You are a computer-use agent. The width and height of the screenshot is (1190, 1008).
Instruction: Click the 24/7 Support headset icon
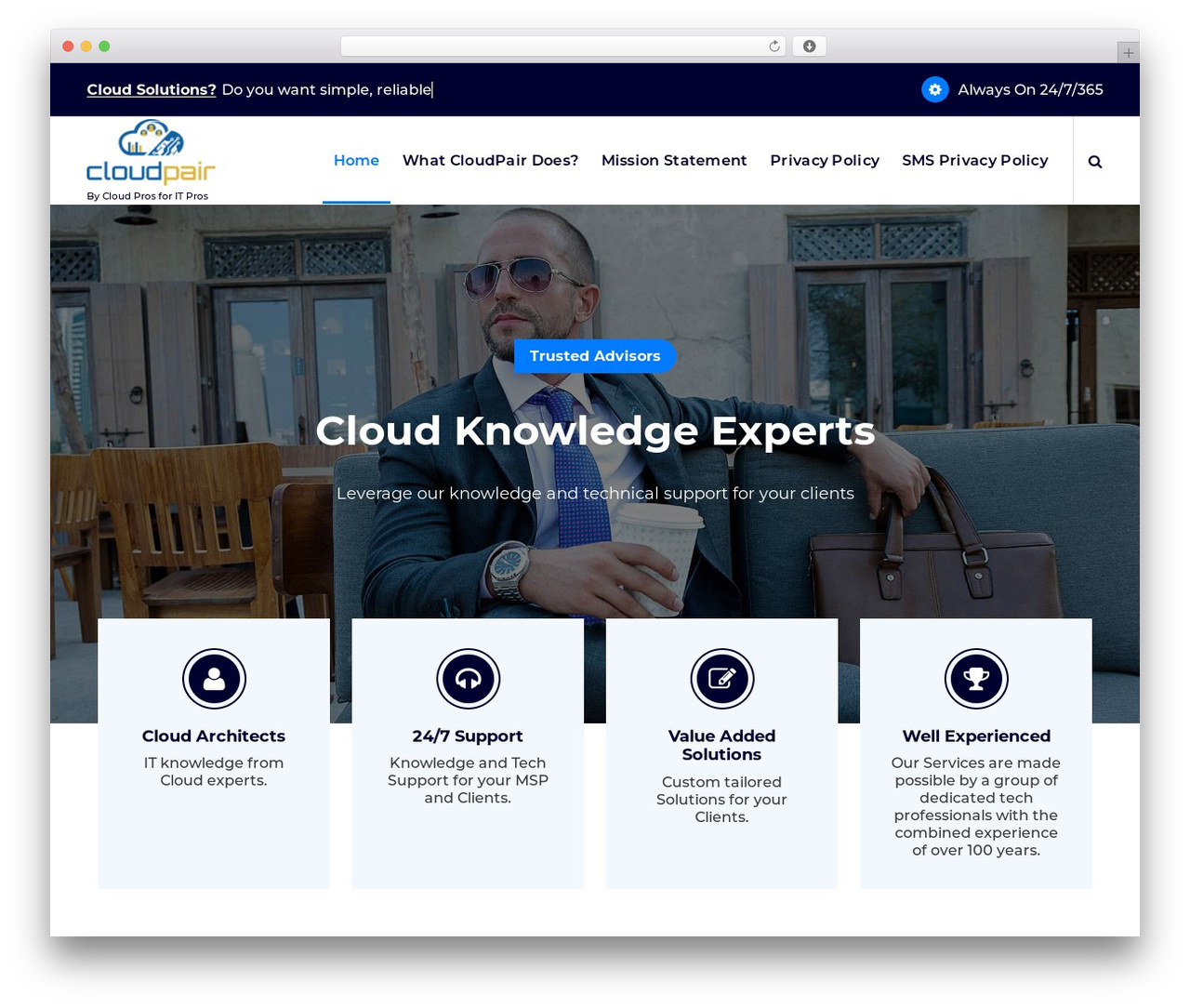click(468, 679)
